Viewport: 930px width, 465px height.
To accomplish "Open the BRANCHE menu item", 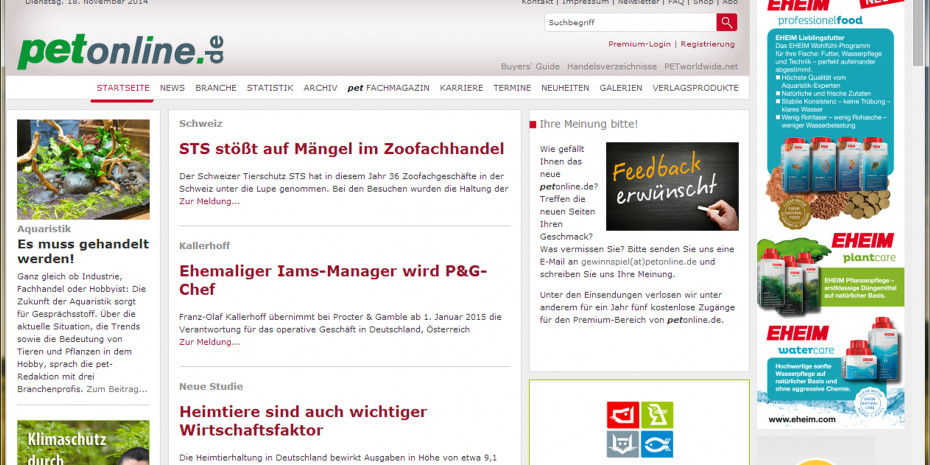I will [x=216, y=88].
